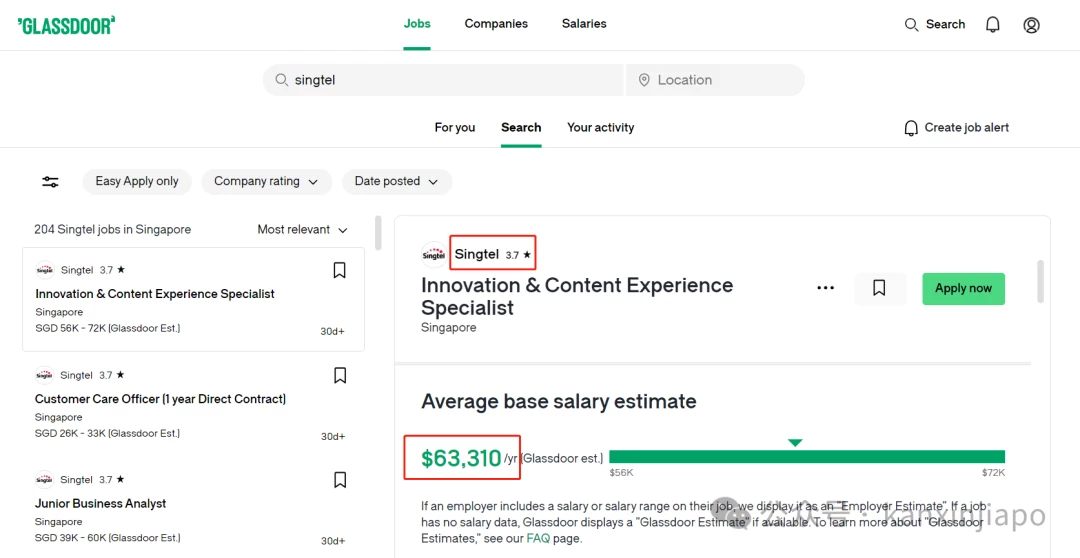Viewport: 1080px width, 558px height.
Task: Switch to the Your activity tab
Action: (x=601, y=127)
